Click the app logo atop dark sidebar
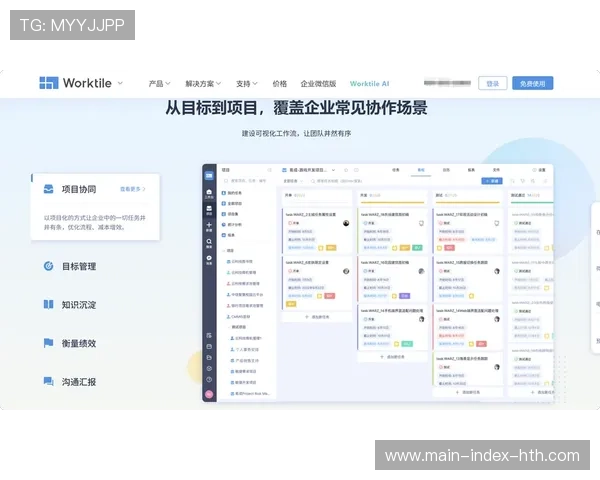Screen dimensions: 600x480 click(209, 176)
